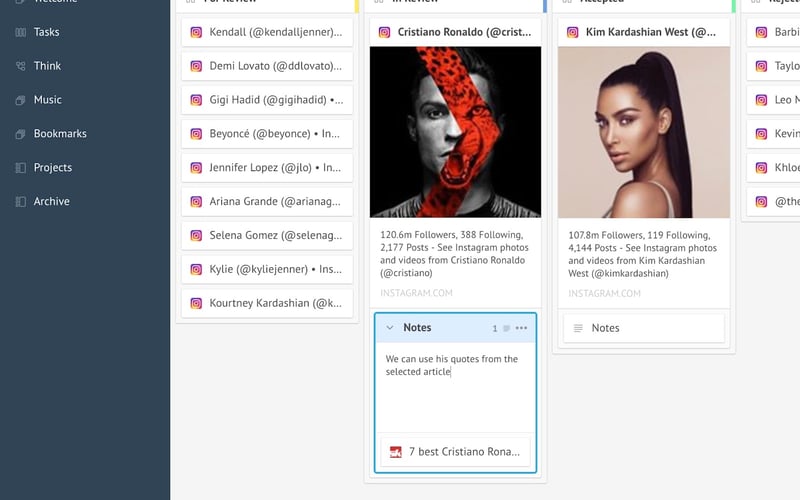Viewport: 800px width, 500px height.
Task: Click the Music collection icon in sidebar
Action: coord(20,101)
